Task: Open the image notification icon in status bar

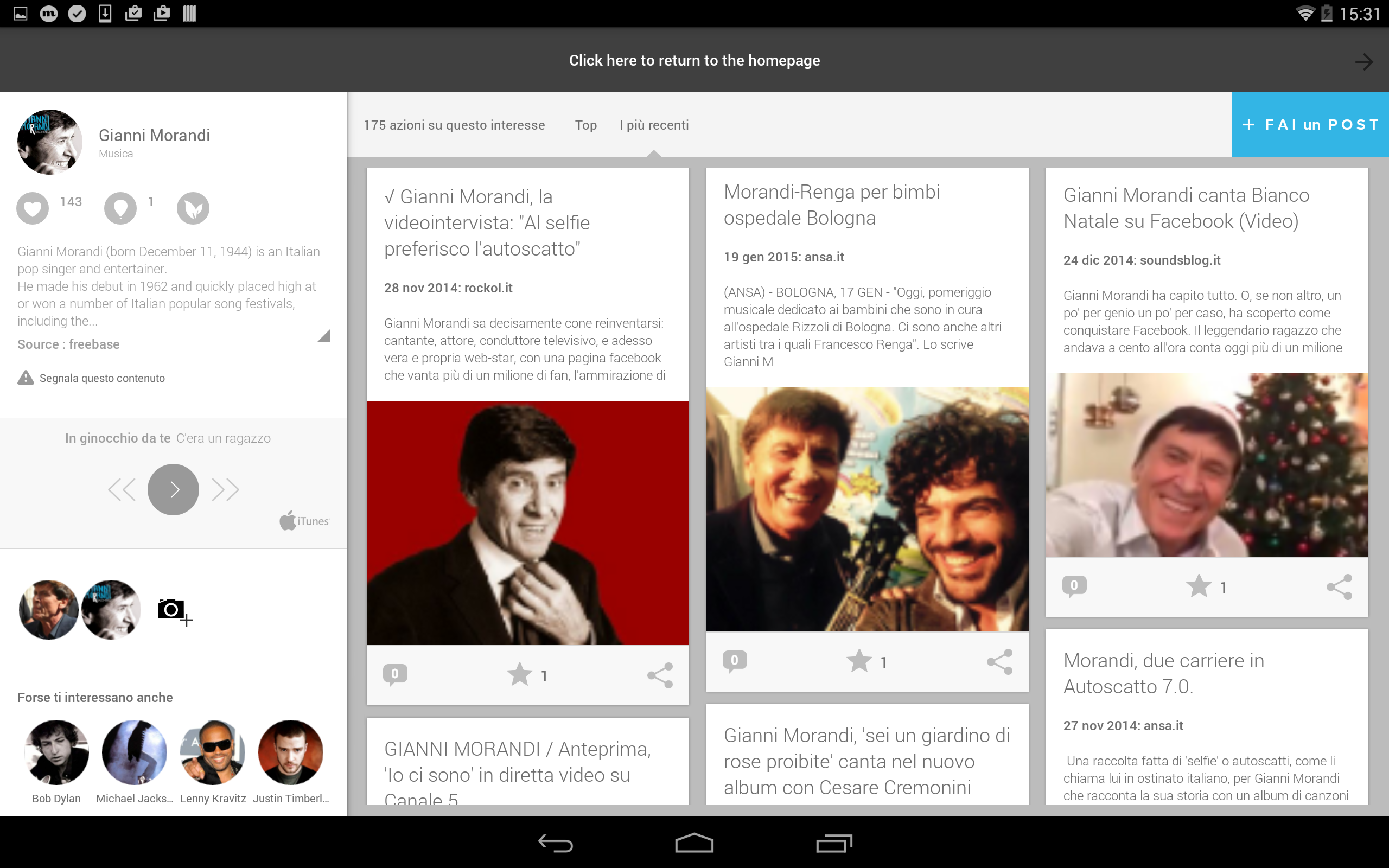Action: point(21,13)
